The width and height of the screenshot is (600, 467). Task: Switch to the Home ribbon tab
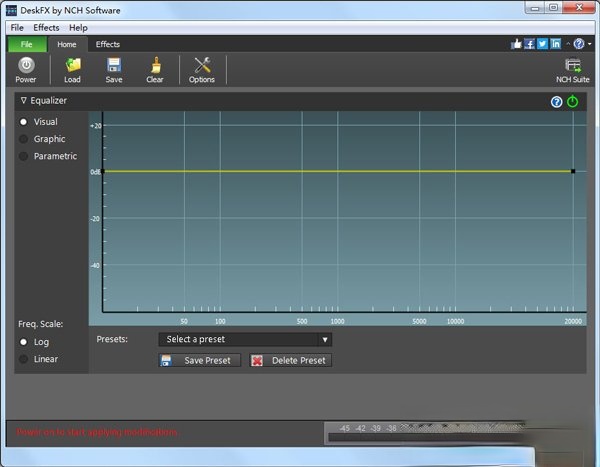click(x=67, y=44)
